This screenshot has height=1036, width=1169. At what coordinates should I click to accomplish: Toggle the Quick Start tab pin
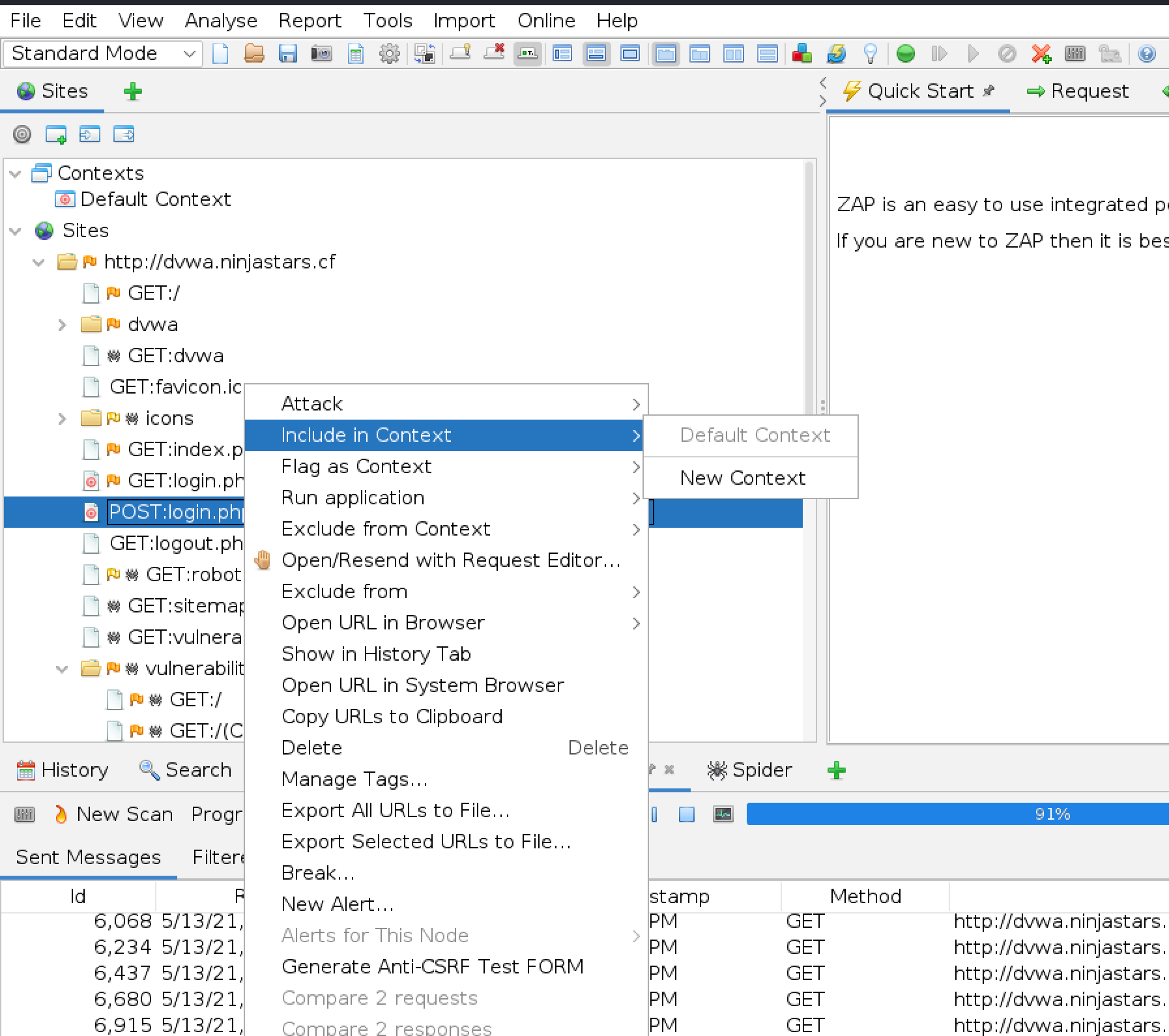tap(989, 91)
